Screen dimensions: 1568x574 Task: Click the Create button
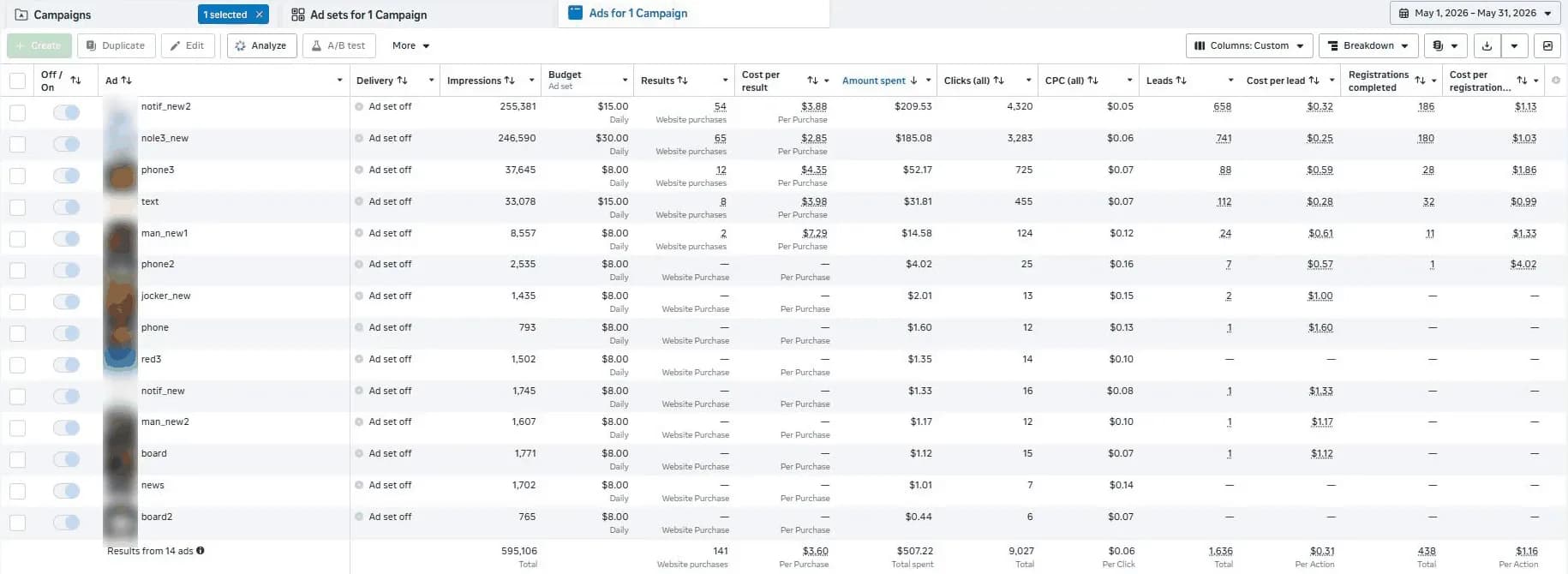39,45
